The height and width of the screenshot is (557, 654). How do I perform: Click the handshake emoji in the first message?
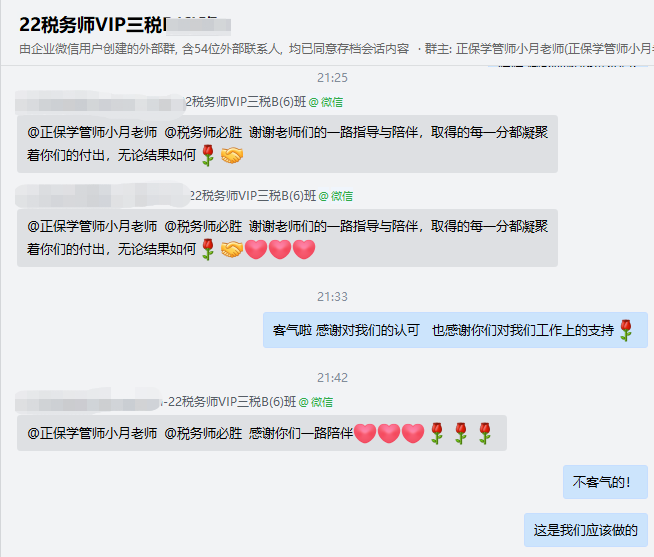coord(231,155)
